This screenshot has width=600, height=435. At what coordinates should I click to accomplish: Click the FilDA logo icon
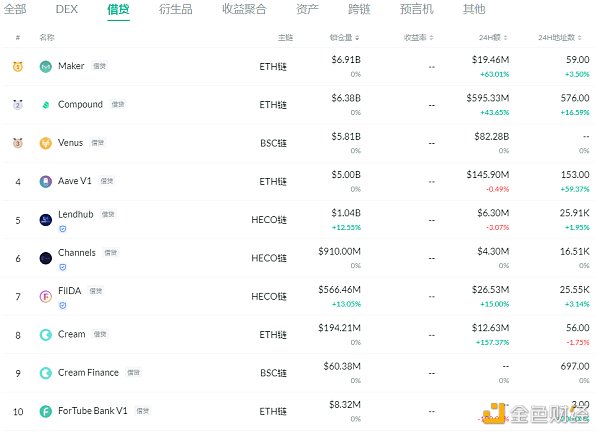pos(46,297)
